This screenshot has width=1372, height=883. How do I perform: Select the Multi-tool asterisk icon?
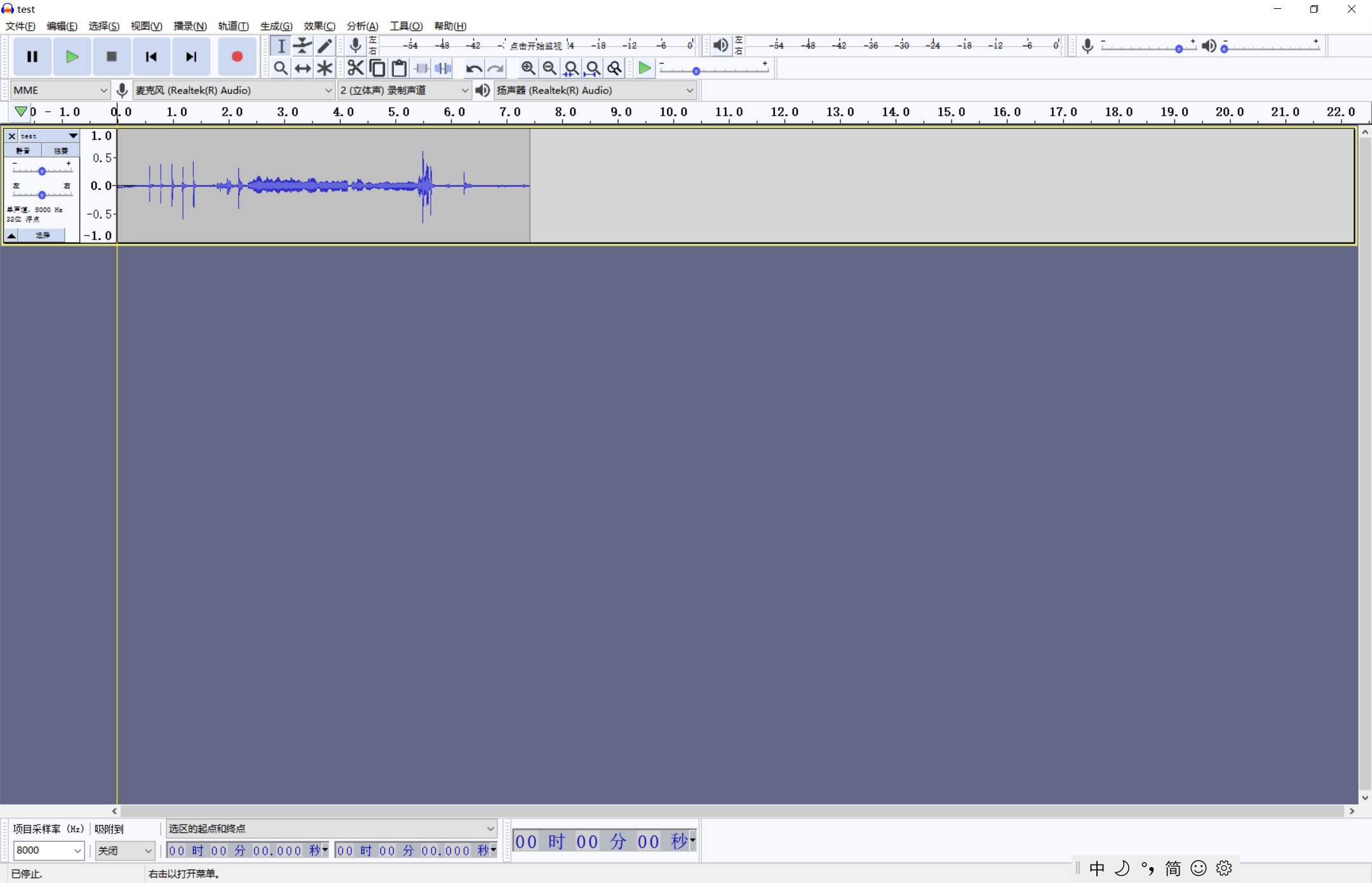325,68
